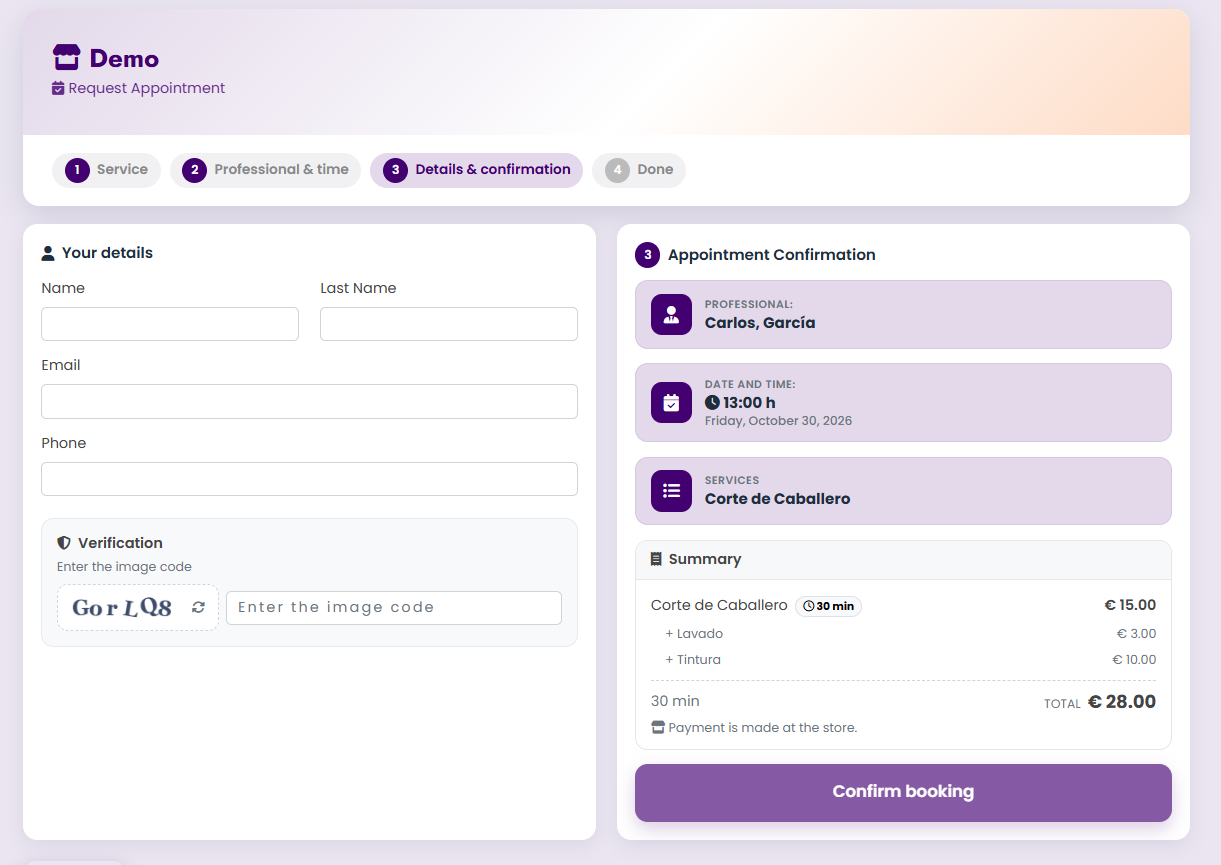The height and width of the screenshot is (865, 1221).
Task: Click the Corte de Caballero service card title
Action: [x=777, y=499]
